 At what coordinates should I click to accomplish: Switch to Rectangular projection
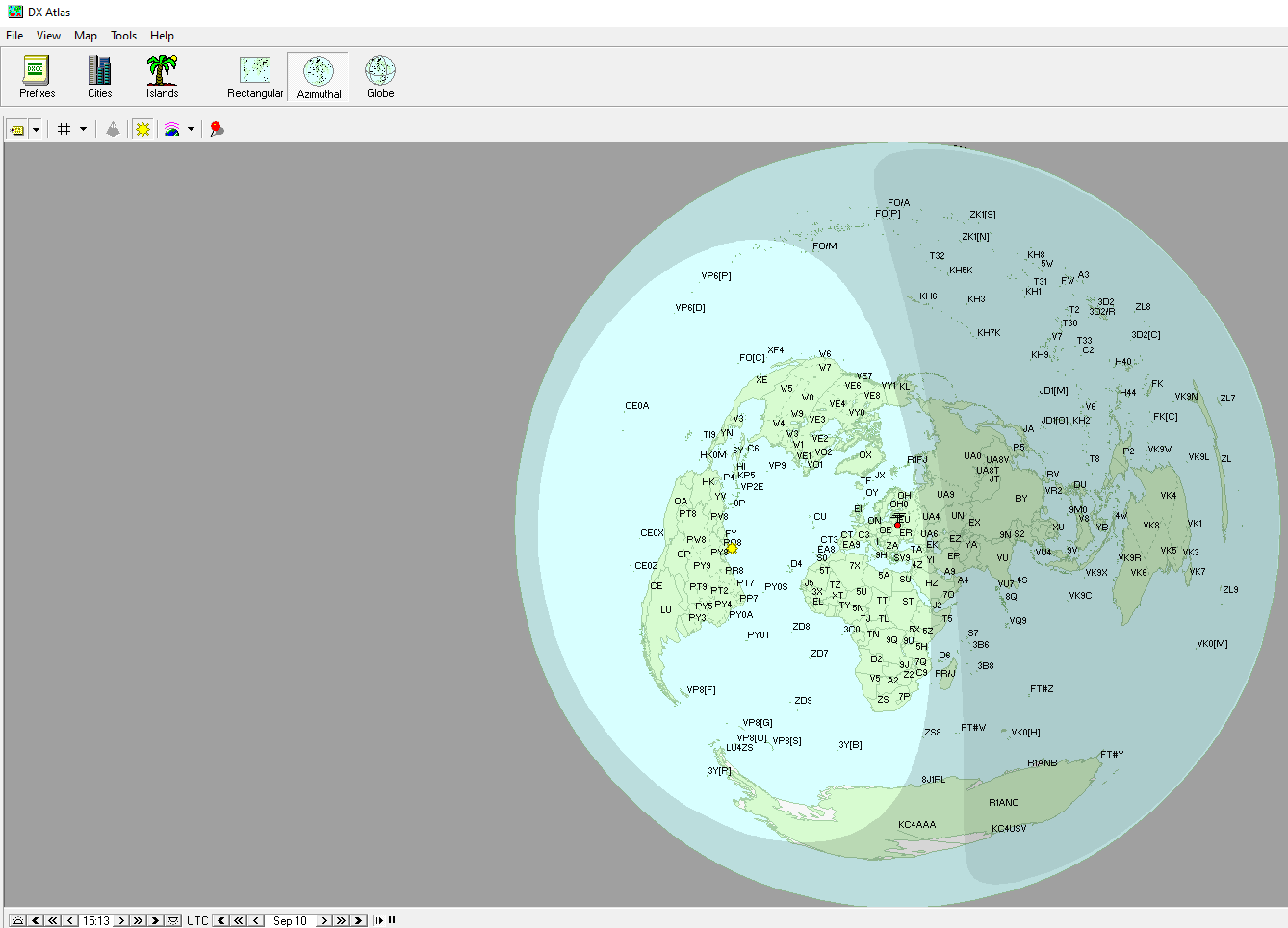coord(255,77)
